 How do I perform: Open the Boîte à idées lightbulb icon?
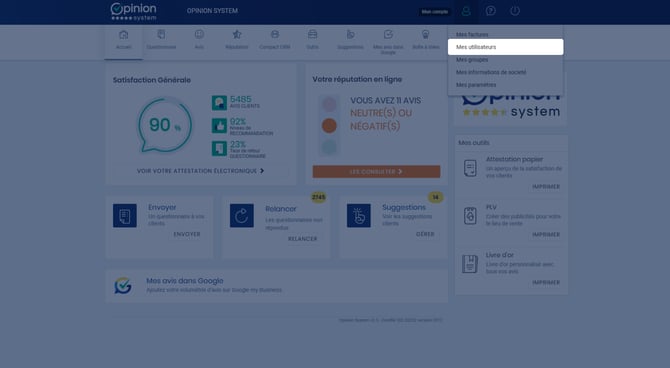pyautogui.click(x=426, y=34)
